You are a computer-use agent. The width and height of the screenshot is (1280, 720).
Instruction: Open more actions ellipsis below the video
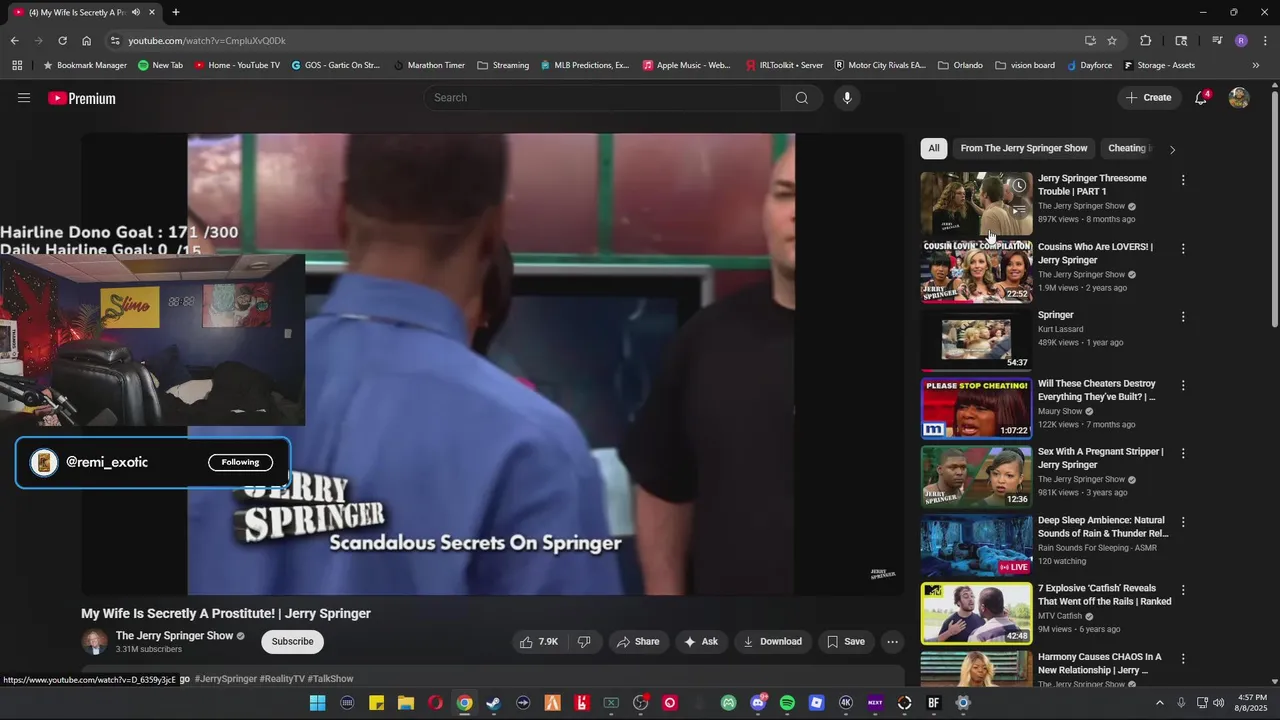[x=892, y=642]
